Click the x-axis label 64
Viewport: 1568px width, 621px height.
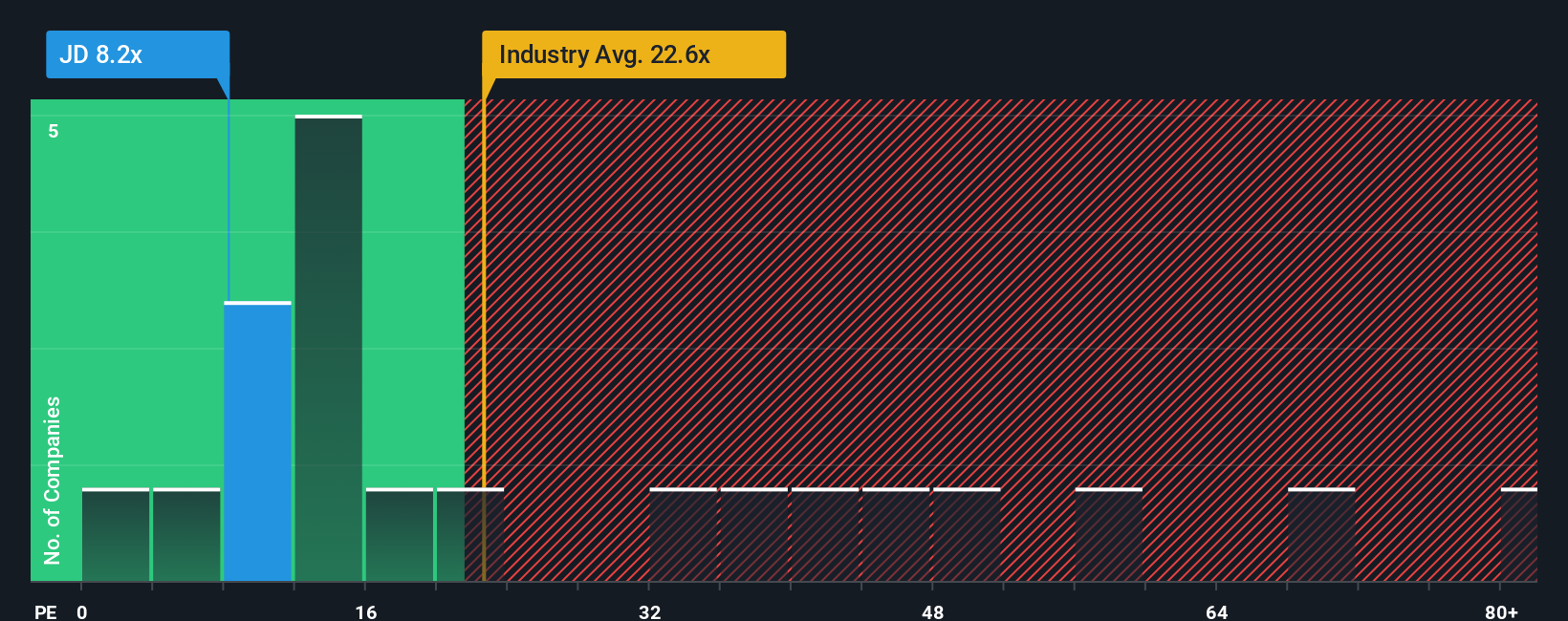point(1216,611)
